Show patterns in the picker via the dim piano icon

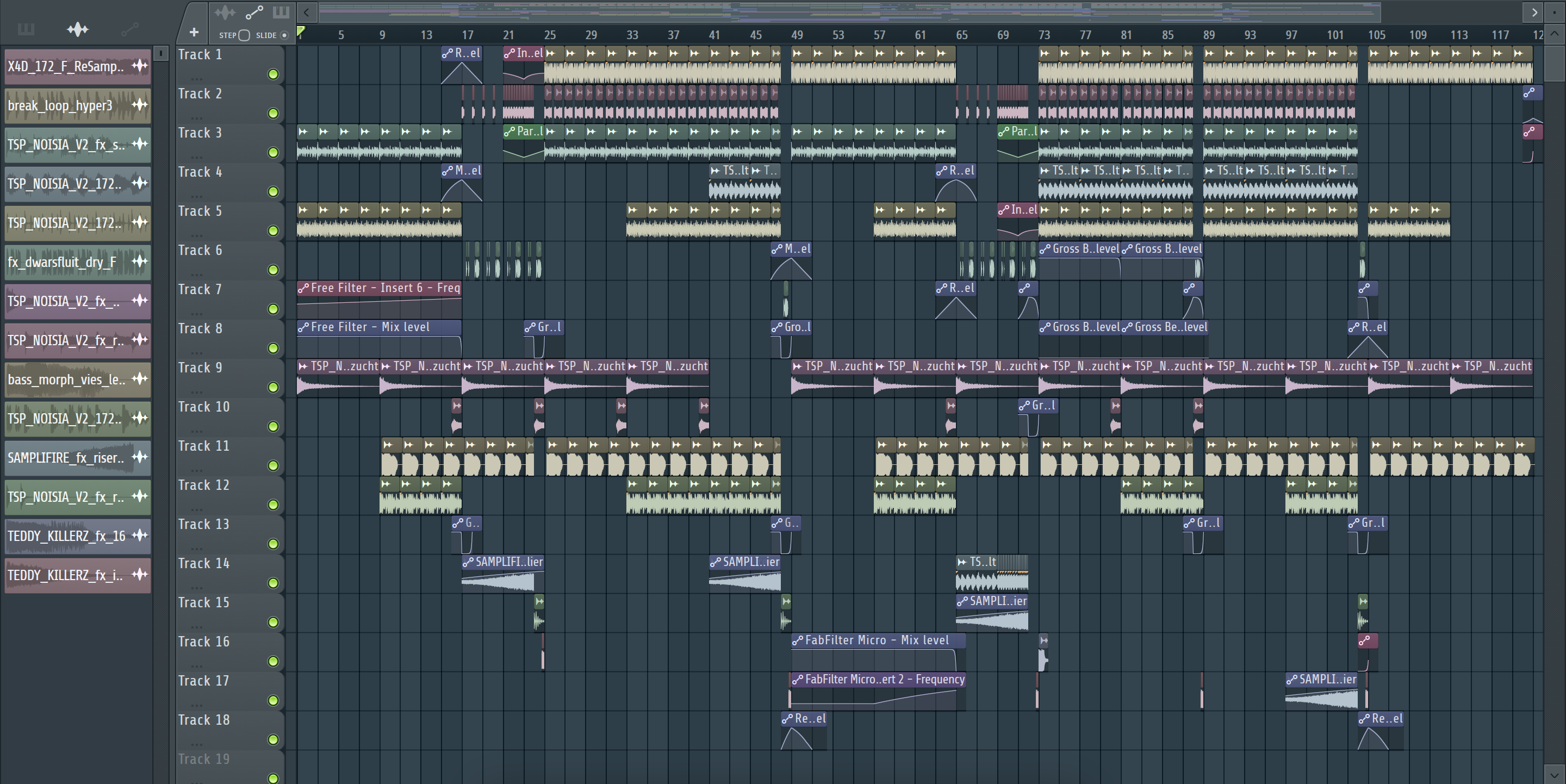pyautogui.click(x=26, y=29)
